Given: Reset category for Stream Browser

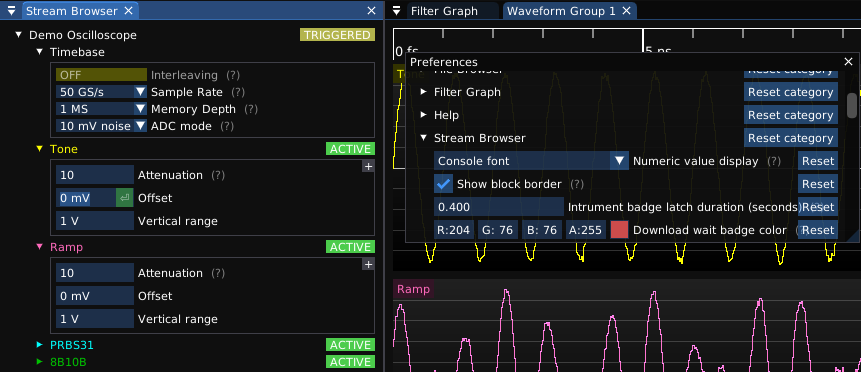Looking at the screenshot, I should coord(791,138).
